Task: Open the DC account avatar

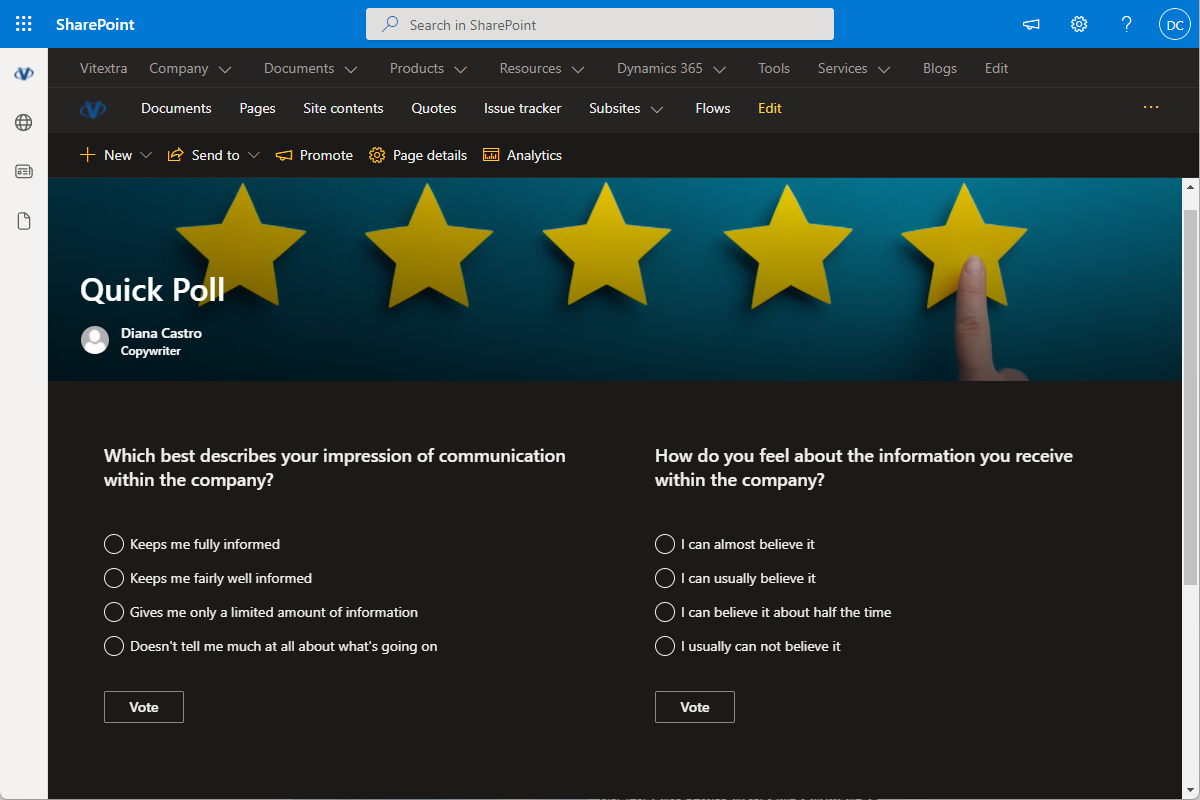Action: click(x=1174, y=24)
